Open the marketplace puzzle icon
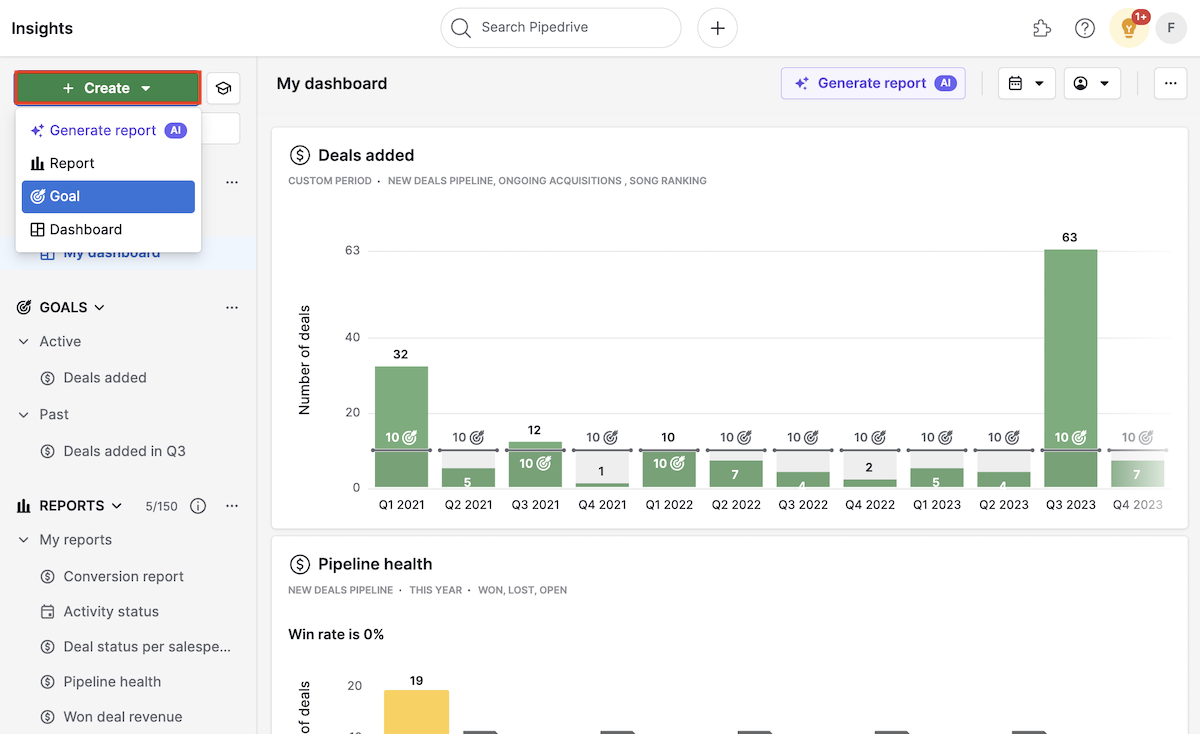The image size is (1200, 734). 1042,28
